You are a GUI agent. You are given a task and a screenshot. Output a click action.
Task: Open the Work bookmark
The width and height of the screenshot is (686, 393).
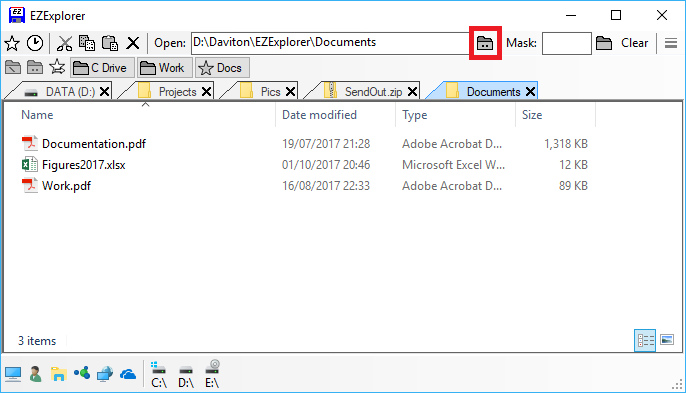pos(164,68)
